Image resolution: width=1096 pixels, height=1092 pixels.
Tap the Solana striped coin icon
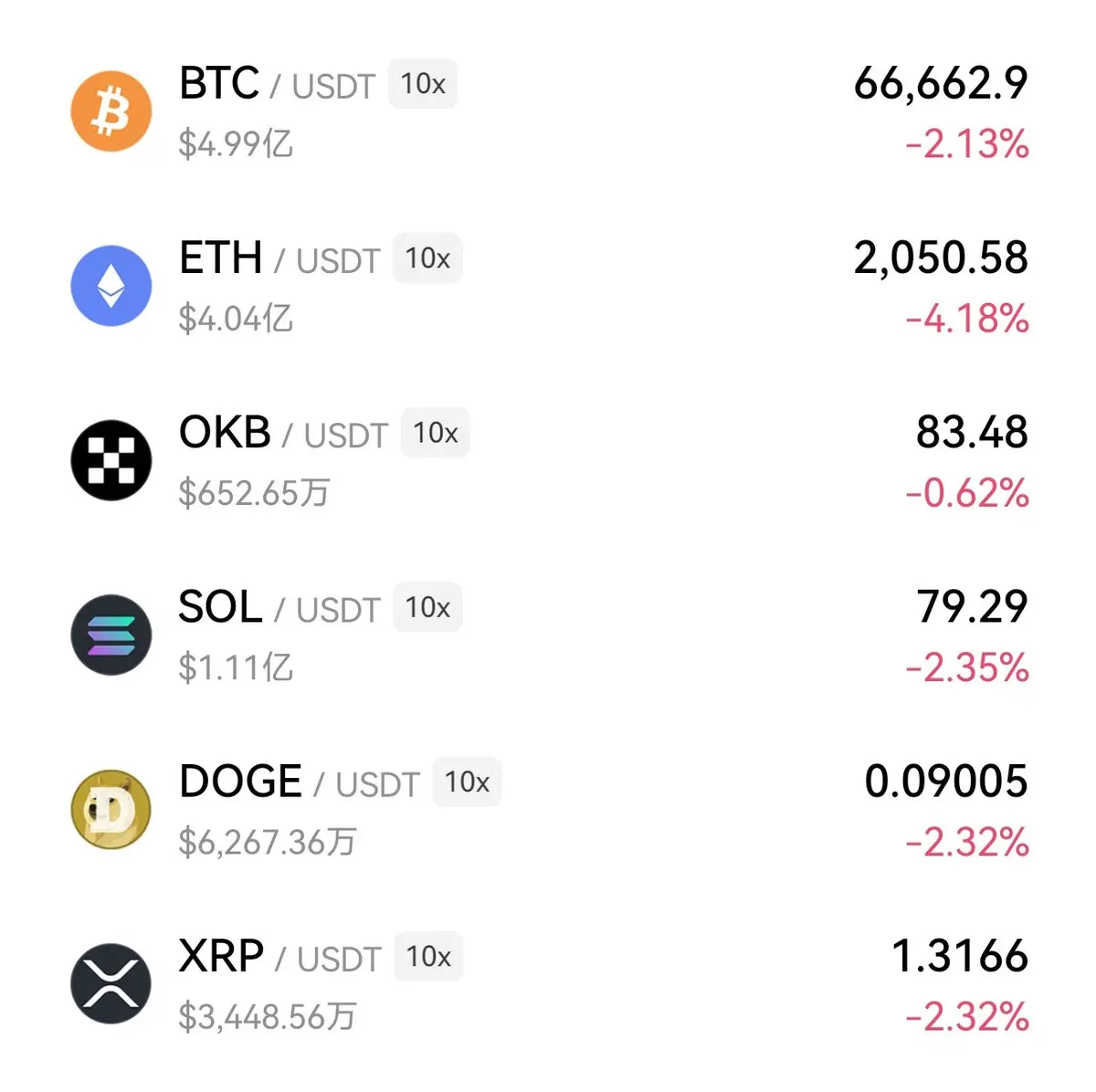[111, 635]
